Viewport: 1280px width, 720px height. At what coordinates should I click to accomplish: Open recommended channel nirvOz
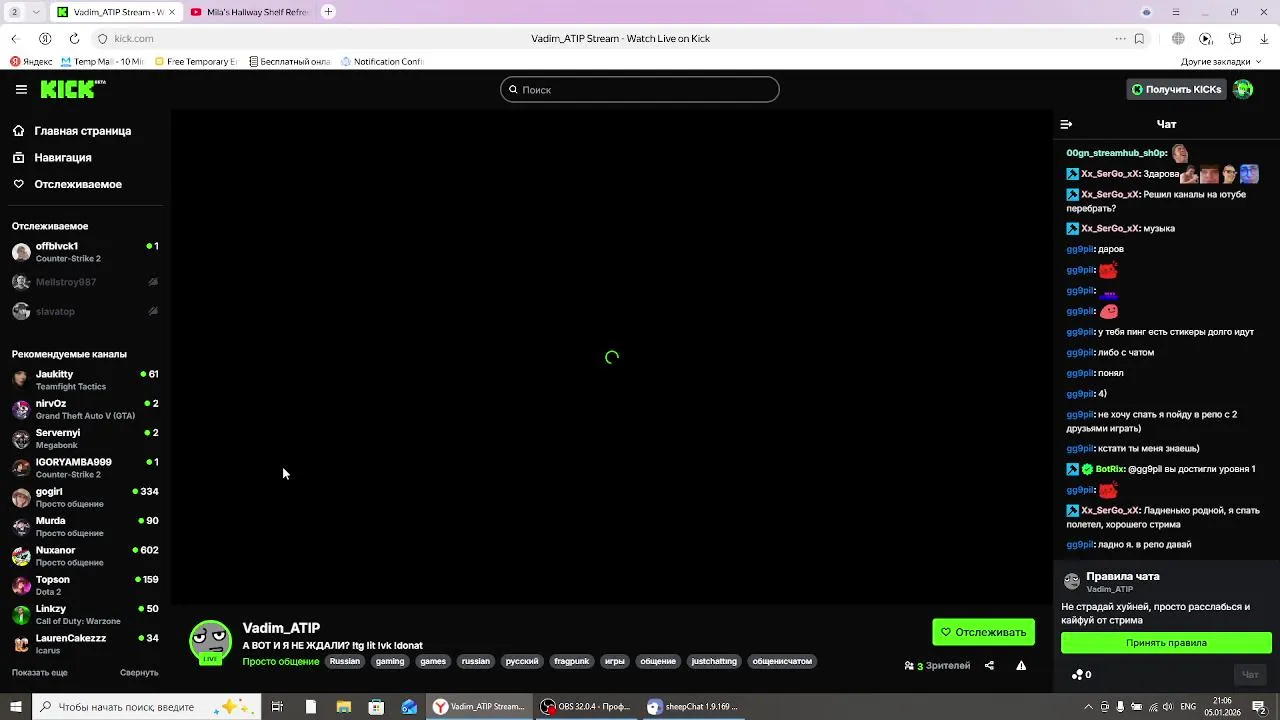pos(85,409)
